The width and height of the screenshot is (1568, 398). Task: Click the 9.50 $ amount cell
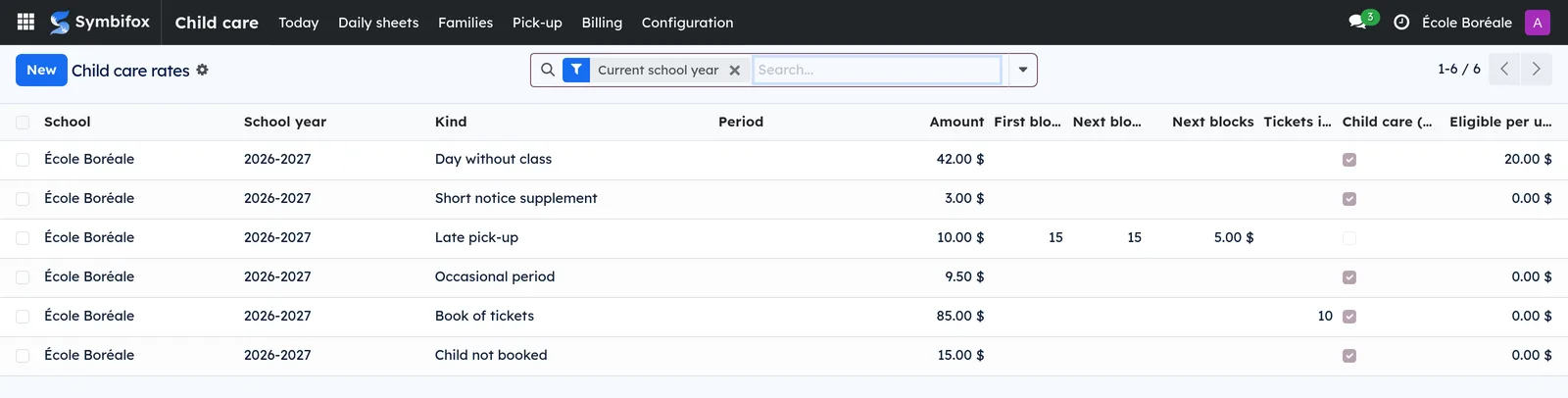point(964,276)
